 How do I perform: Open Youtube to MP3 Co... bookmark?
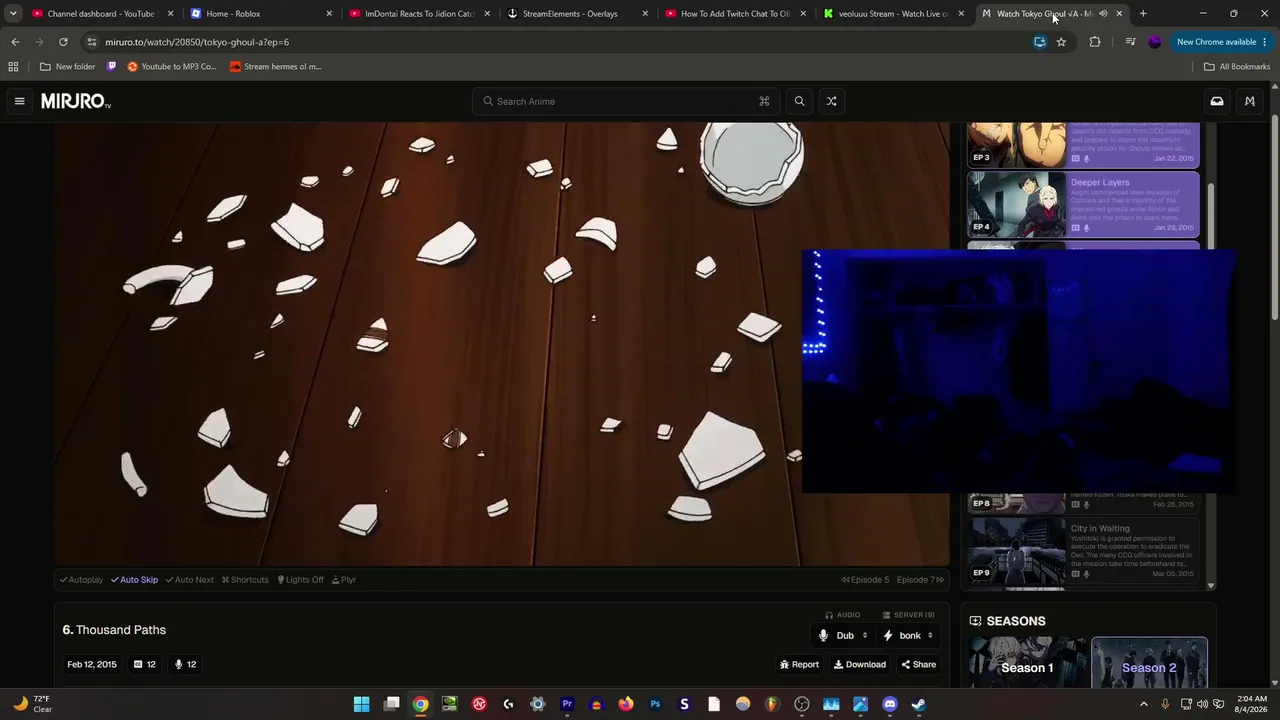point(172,67)
